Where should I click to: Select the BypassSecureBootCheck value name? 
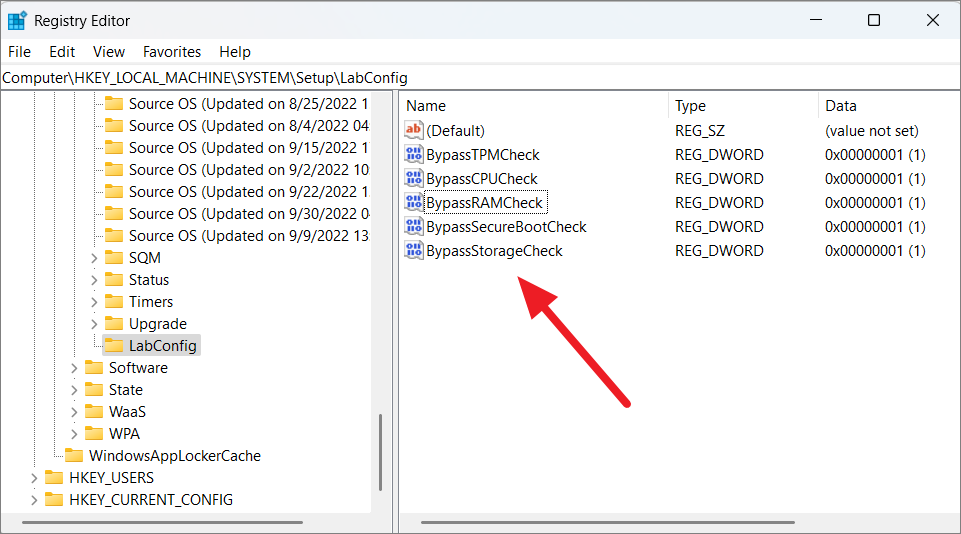(x=506, y=227)
